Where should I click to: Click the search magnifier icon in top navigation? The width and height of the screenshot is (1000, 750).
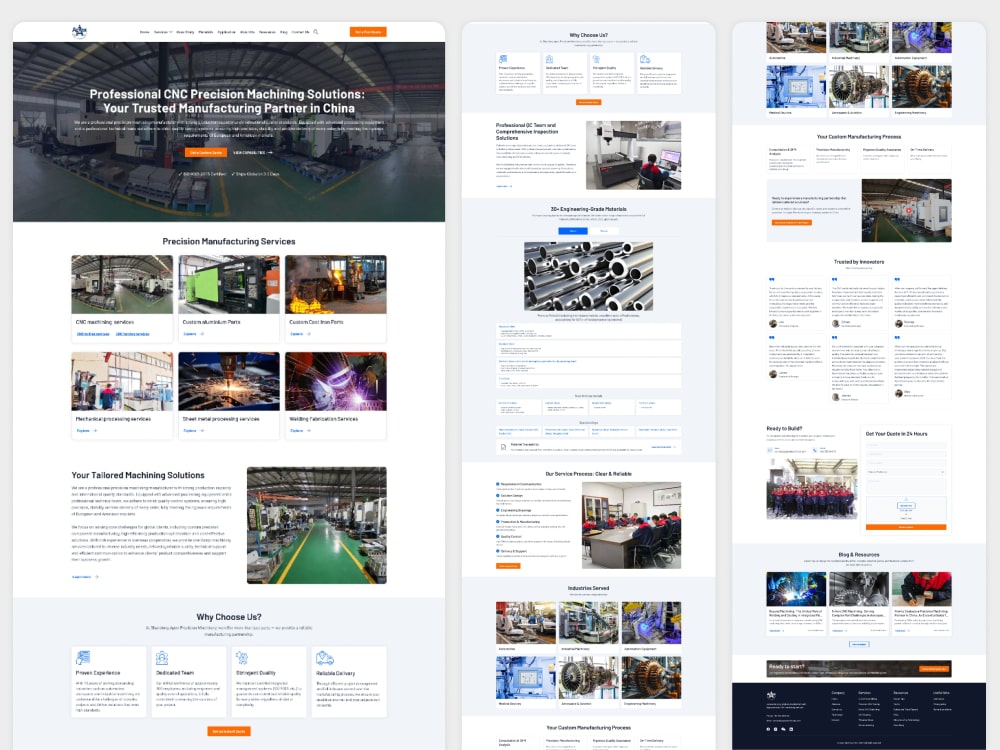click(x=316, y=32)
